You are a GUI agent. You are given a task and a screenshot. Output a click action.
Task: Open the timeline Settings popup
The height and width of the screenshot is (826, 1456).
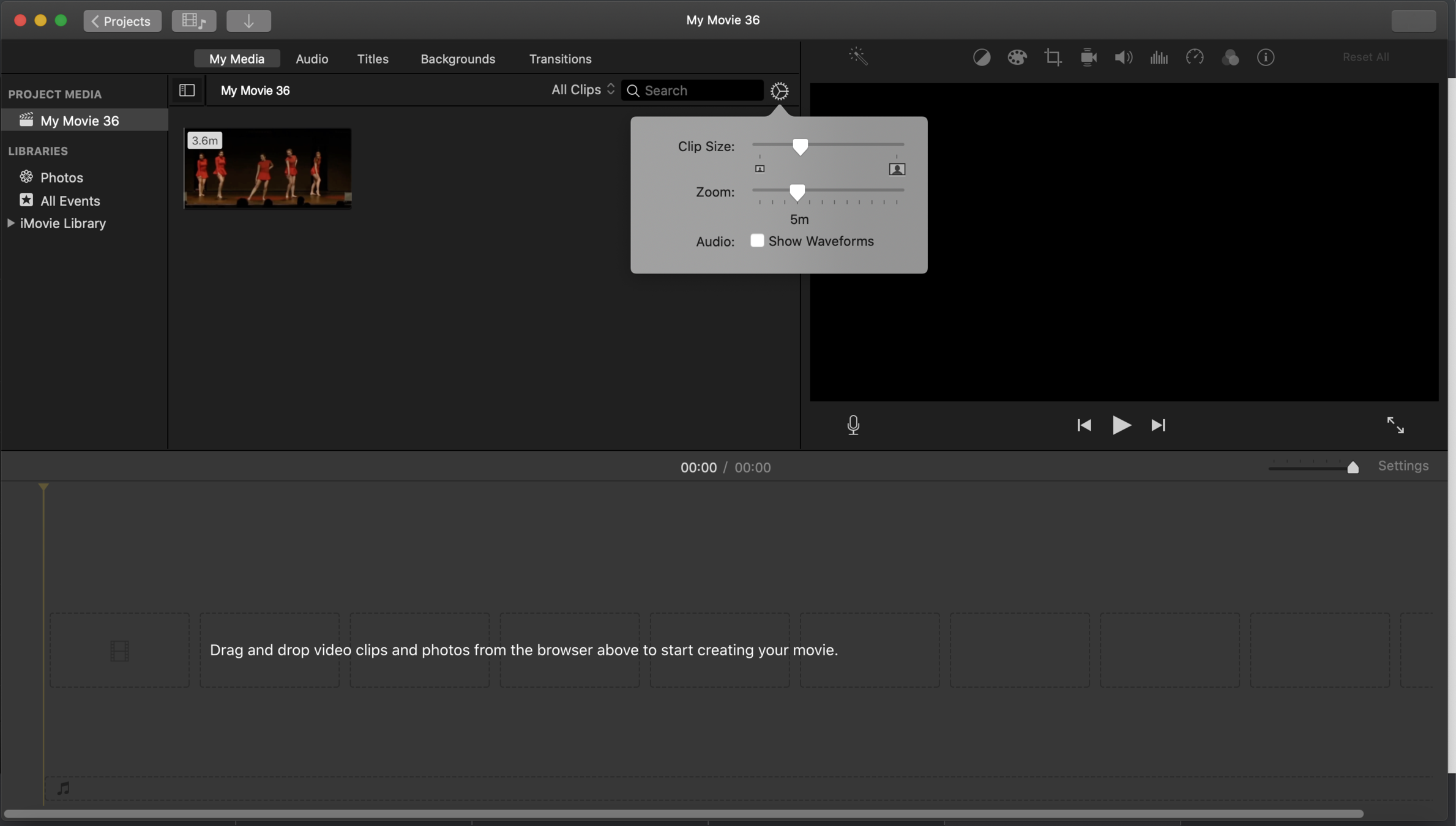coord(1403,466)
